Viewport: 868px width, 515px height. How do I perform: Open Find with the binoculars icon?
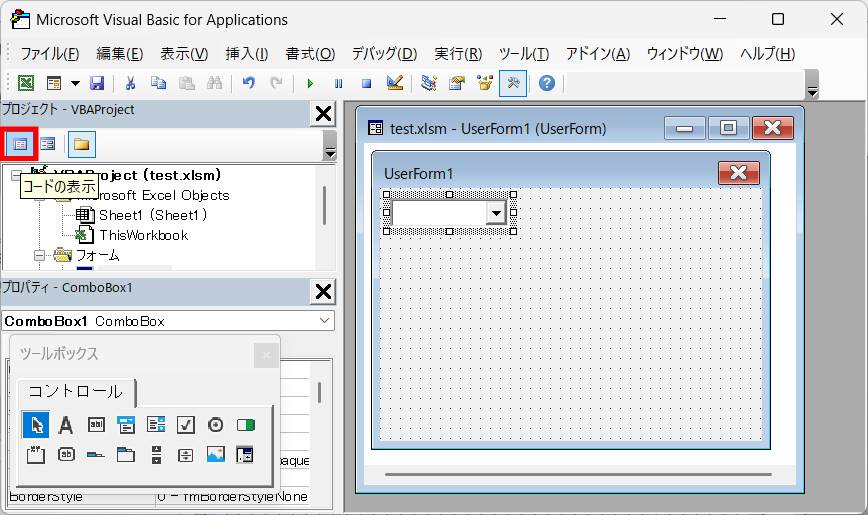pos(214,84)
